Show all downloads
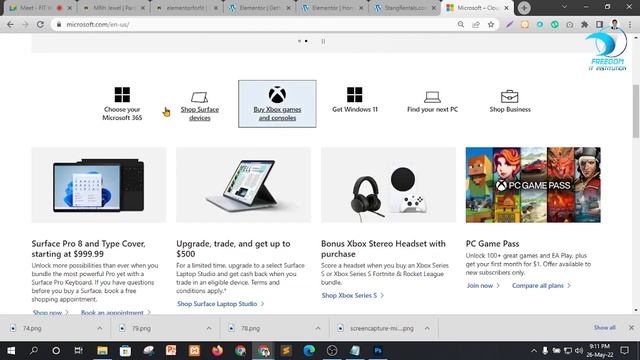This screenshot has height=360, width=640. (604, 327)
